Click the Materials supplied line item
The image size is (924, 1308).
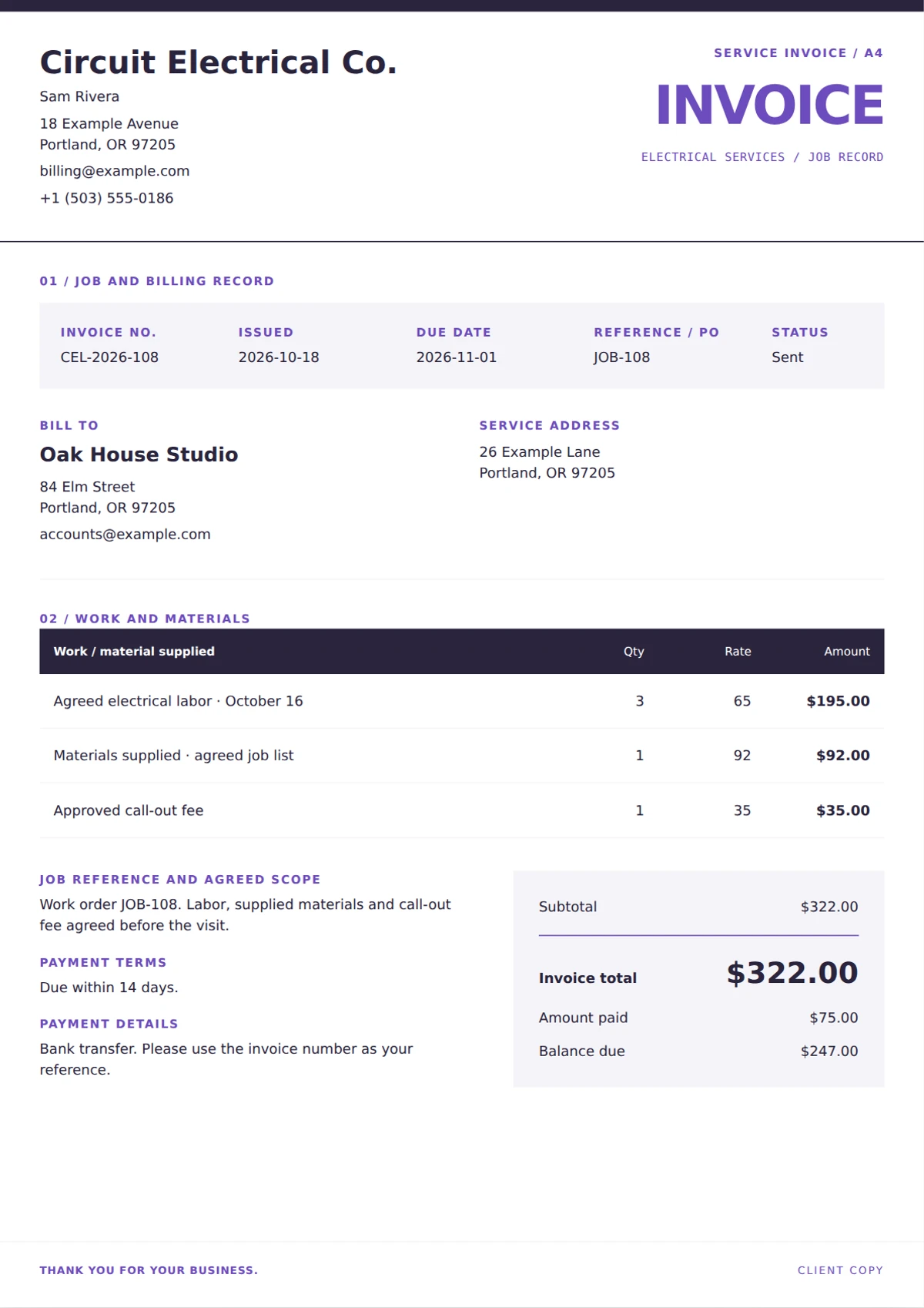[x=174, y=756]
